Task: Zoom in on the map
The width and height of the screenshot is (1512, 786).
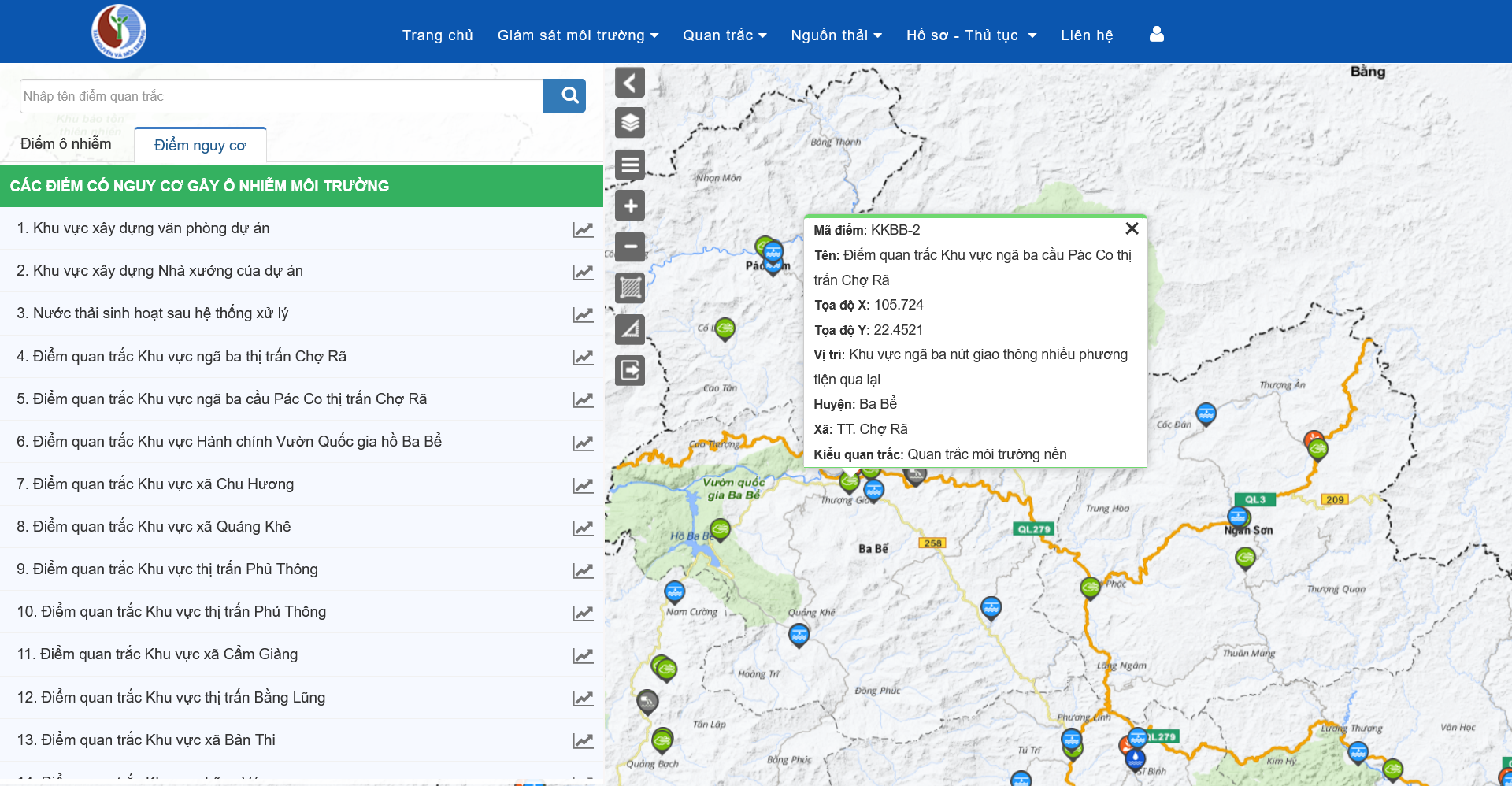Action: (x=630, y=206)
